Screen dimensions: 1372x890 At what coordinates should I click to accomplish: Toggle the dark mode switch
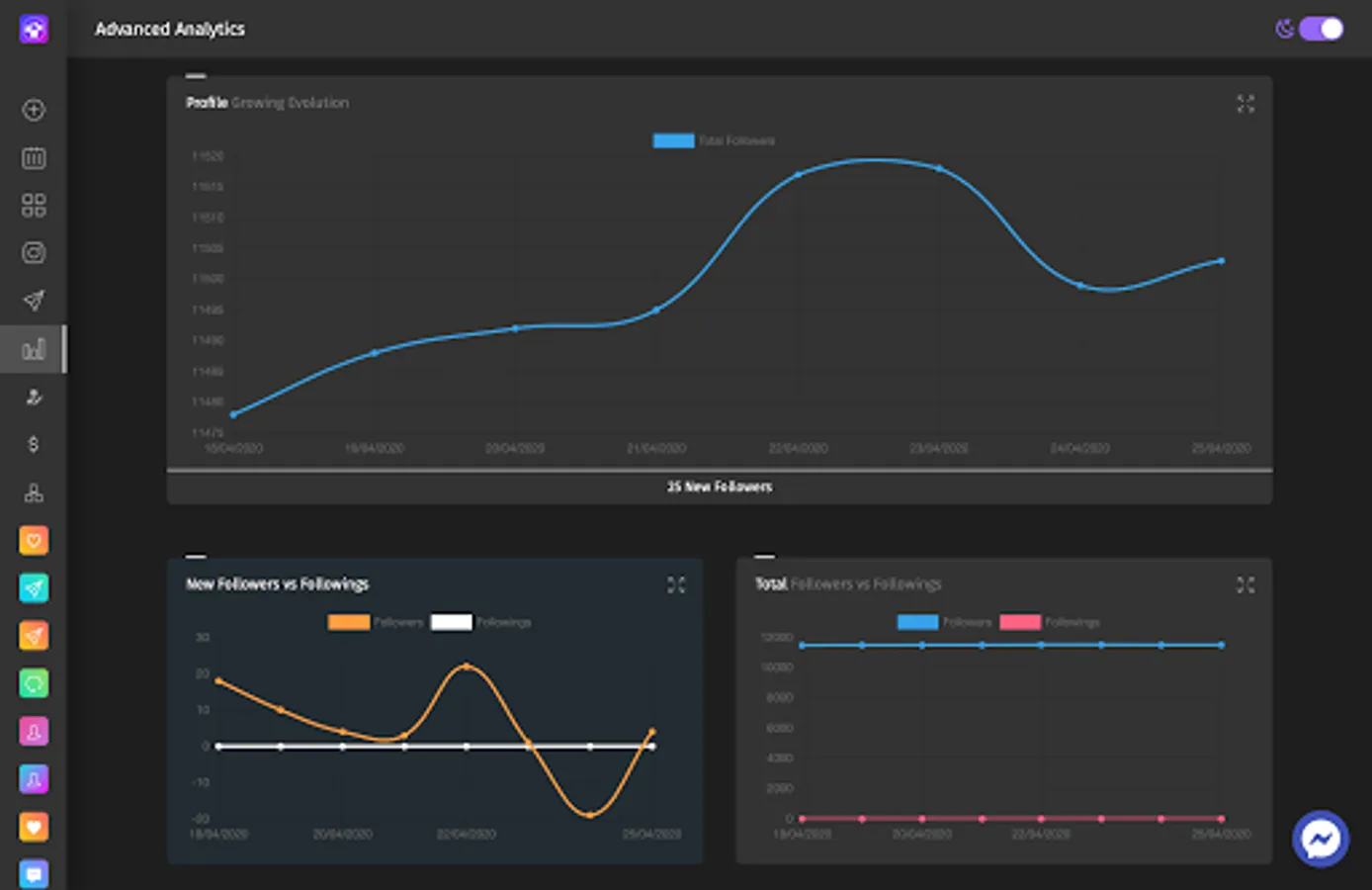pyautogui.click(x=1322, y=29)
